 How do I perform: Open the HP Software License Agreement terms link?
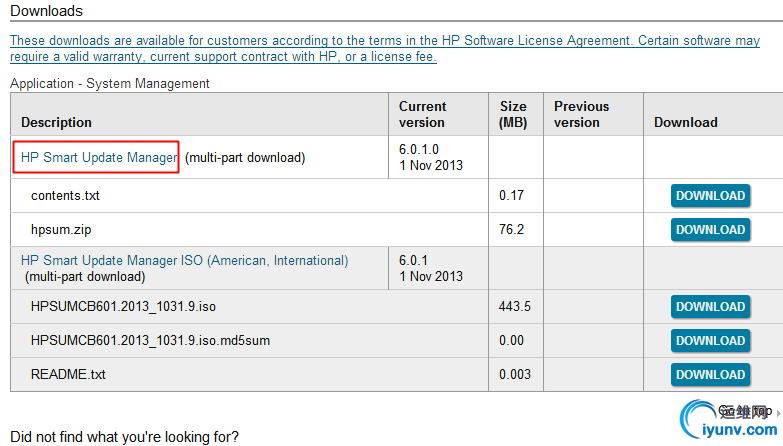pyautogui.click(x=385, y=48)
